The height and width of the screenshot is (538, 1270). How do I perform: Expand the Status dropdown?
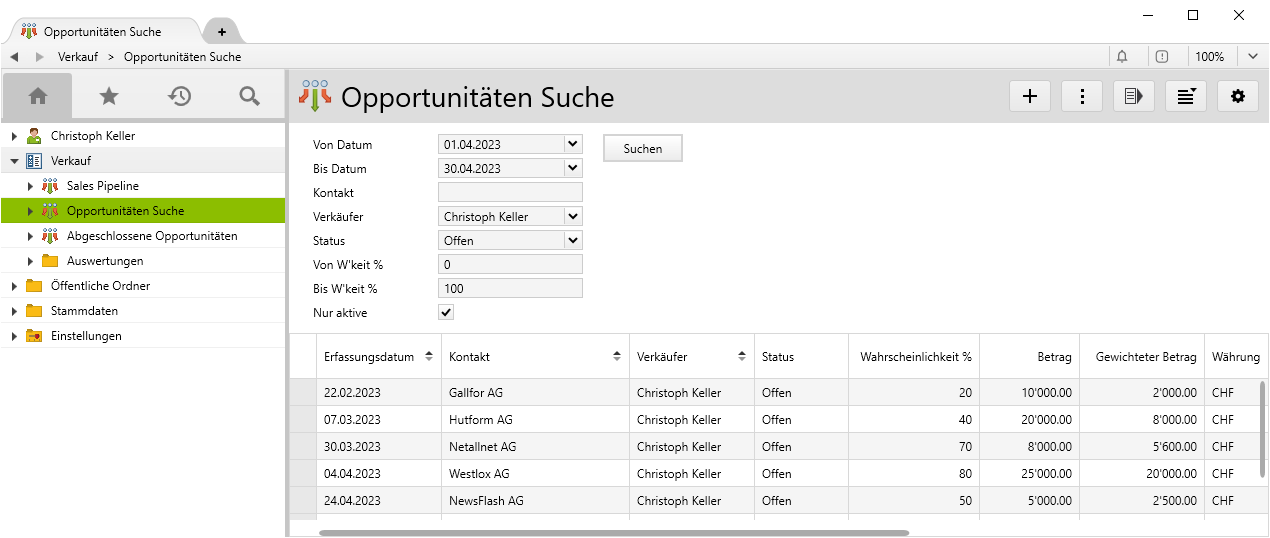[572, 241]
